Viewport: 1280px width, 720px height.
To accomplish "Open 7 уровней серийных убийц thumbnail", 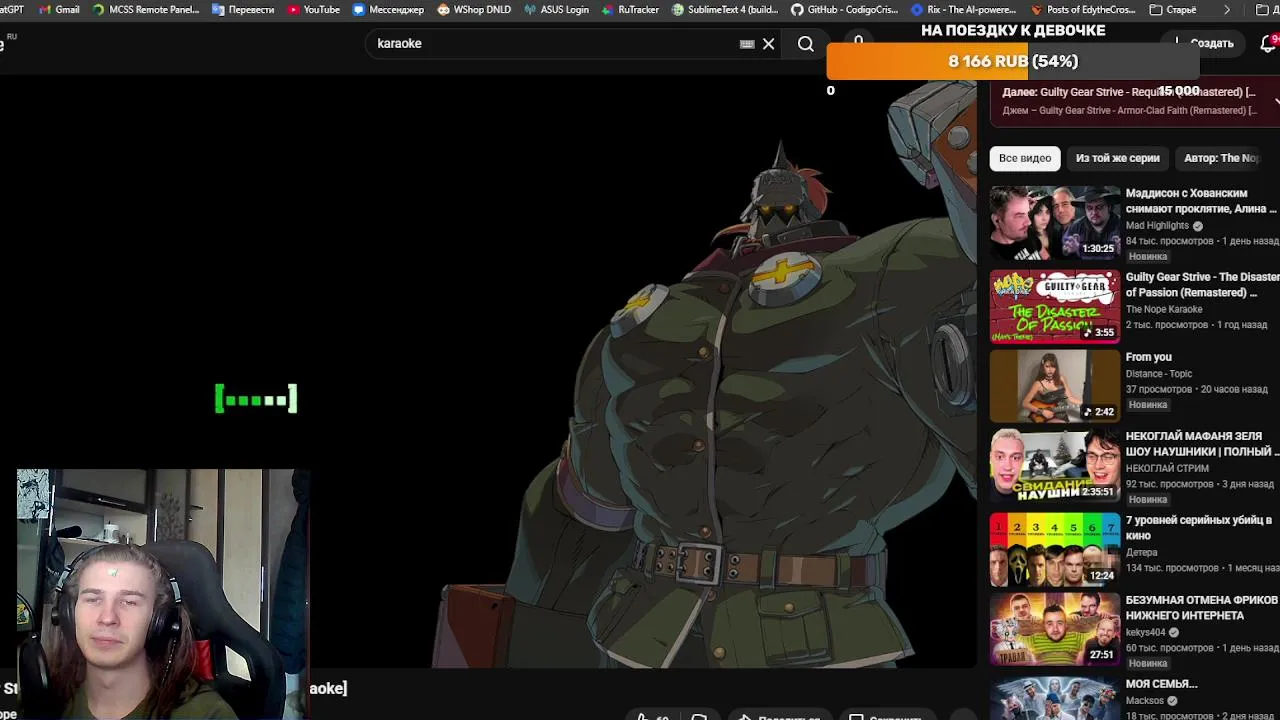I will 1055,550.
